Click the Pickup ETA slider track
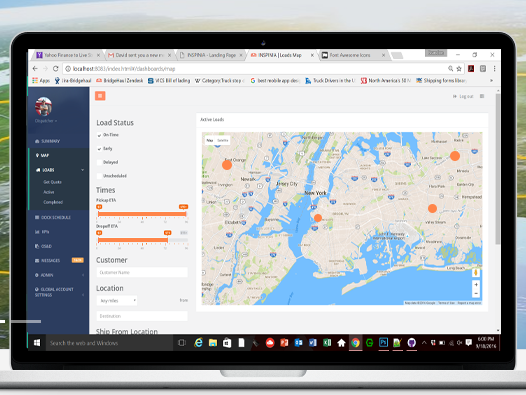 pos(142,214)
